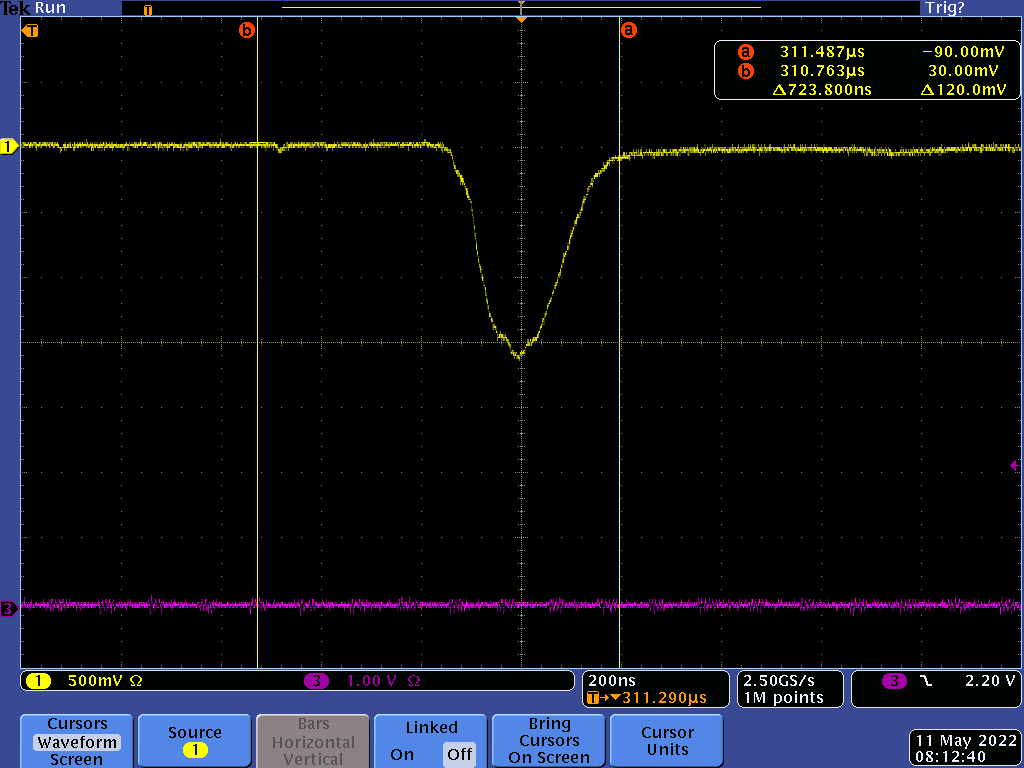Viewport: 1024px width, 768px height.
Task: Click channel 1 yellow ground reference marker
Action: click(9, 147)
